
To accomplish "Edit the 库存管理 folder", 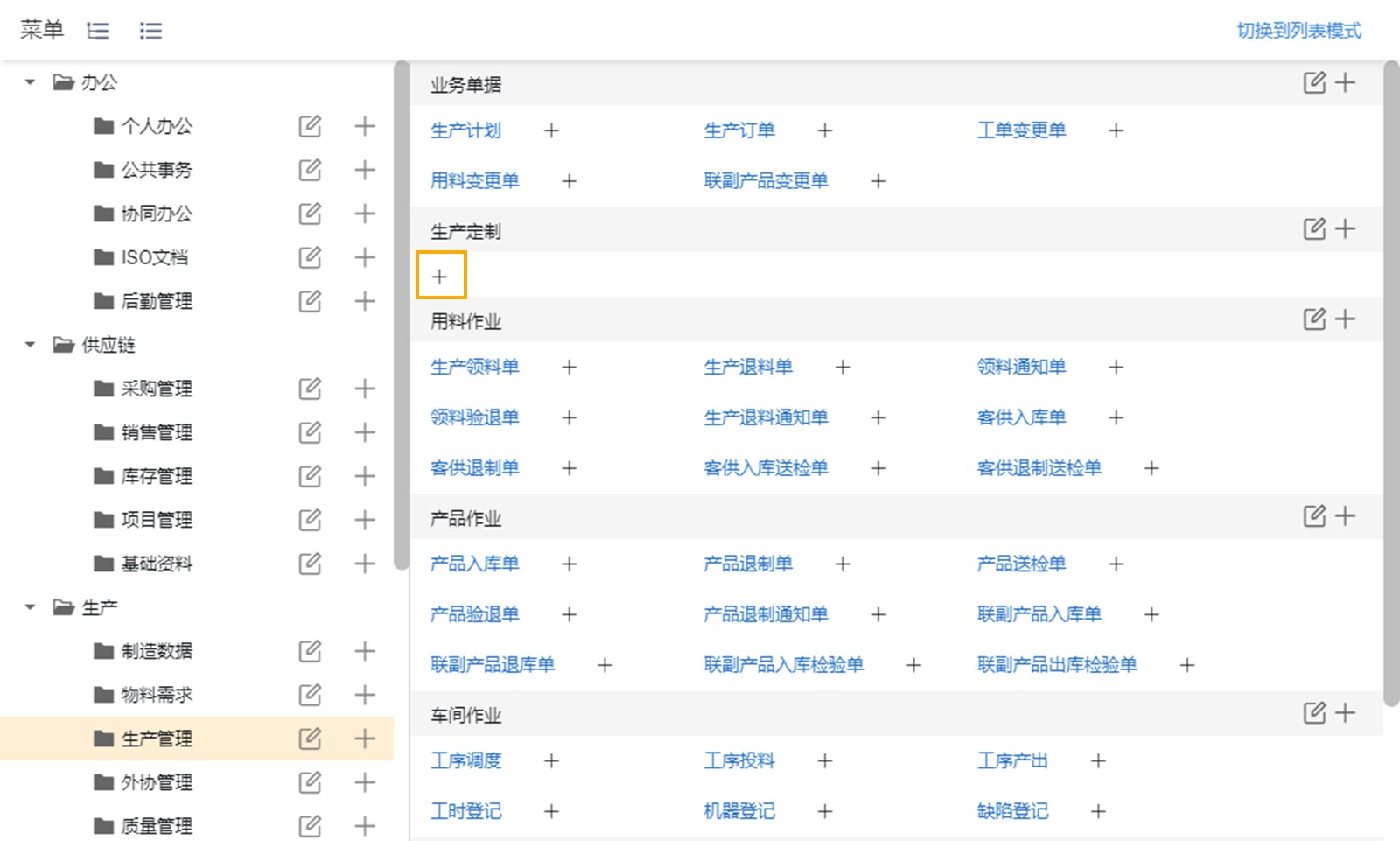I will pyautogui.click(x=310, y=476).
